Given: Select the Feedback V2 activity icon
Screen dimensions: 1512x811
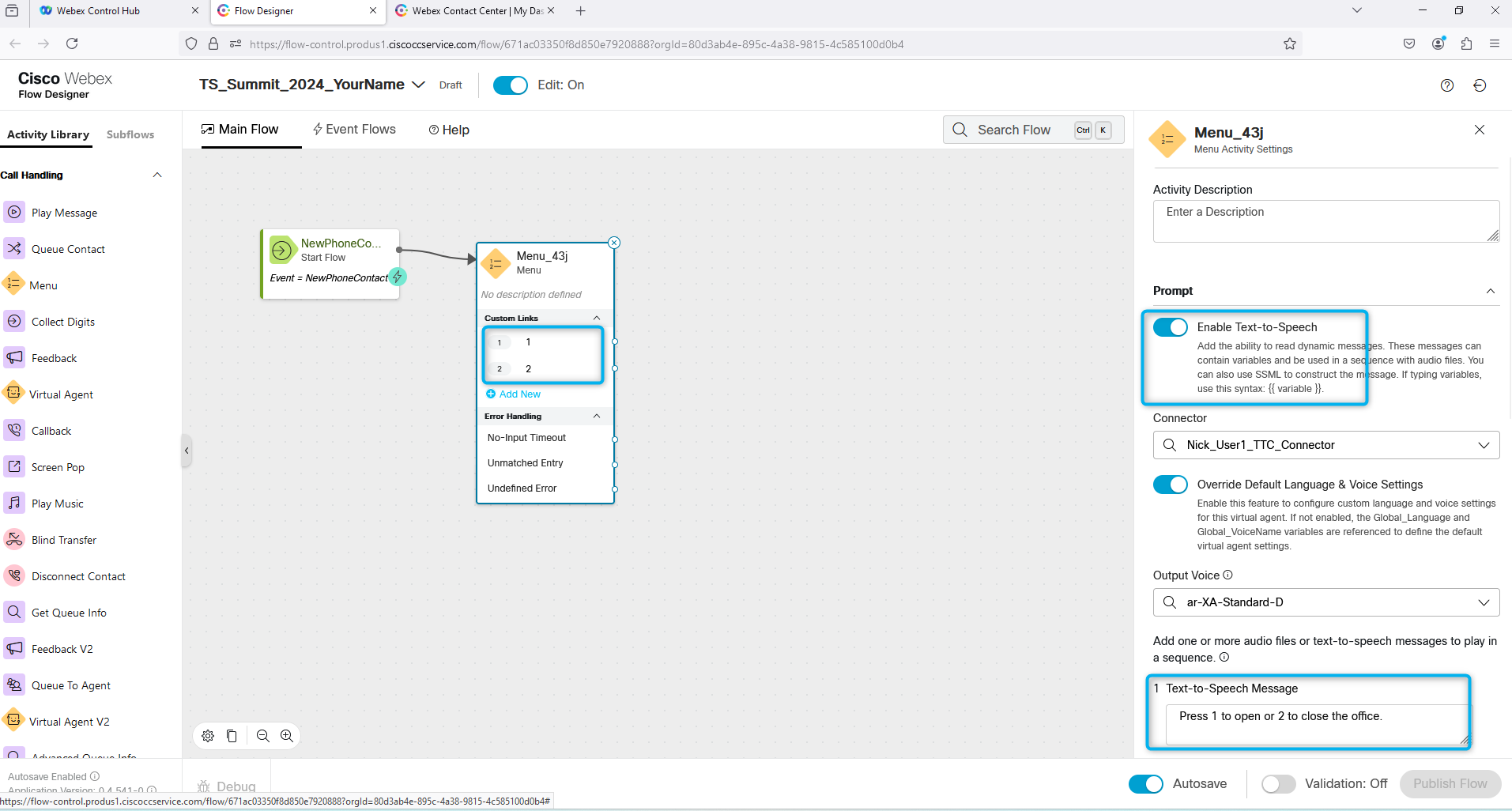Looking at the screenshot, I should click(x=14, y=648).
